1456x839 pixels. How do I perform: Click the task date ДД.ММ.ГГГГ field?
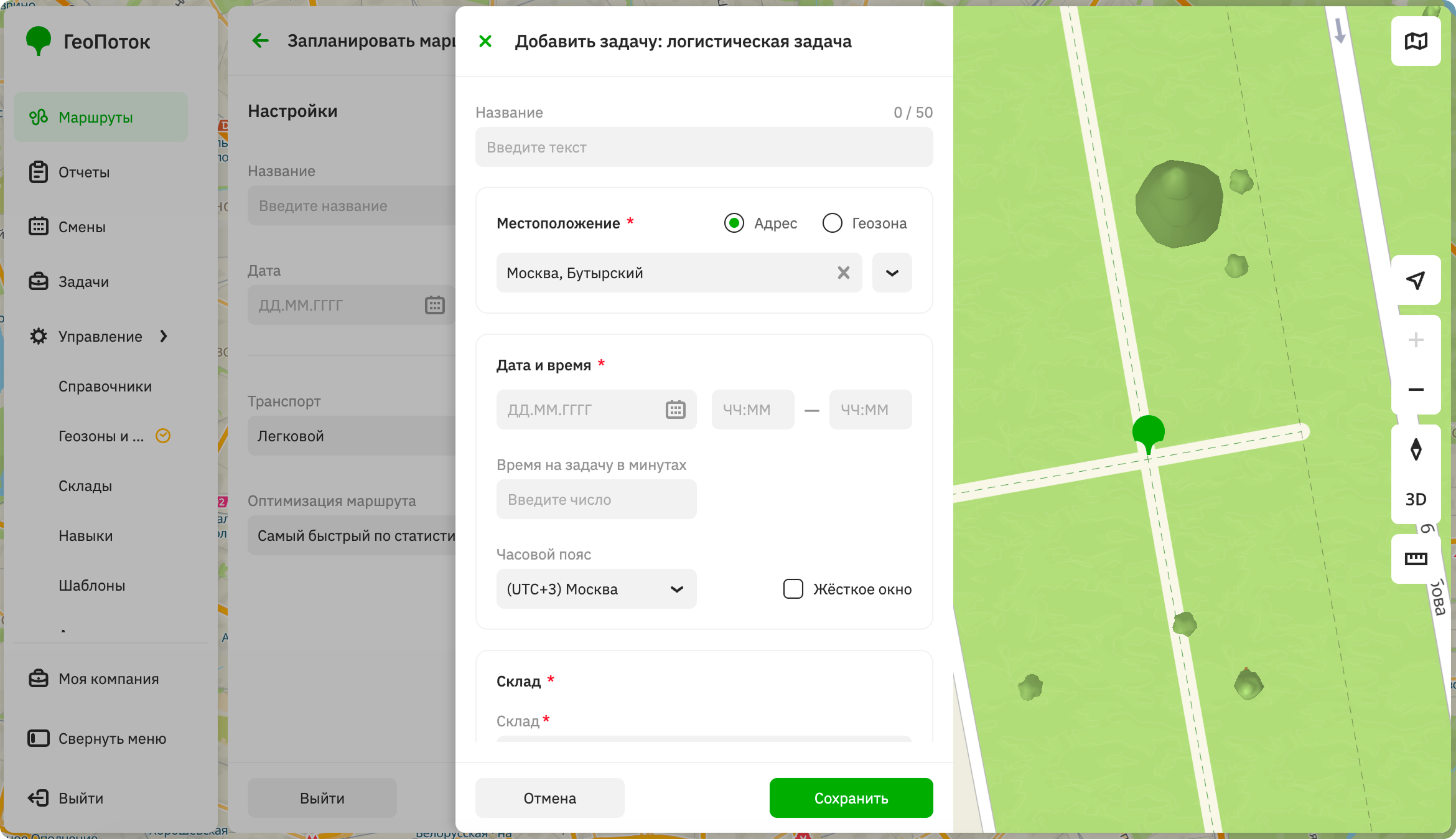(x=597, y=410)
